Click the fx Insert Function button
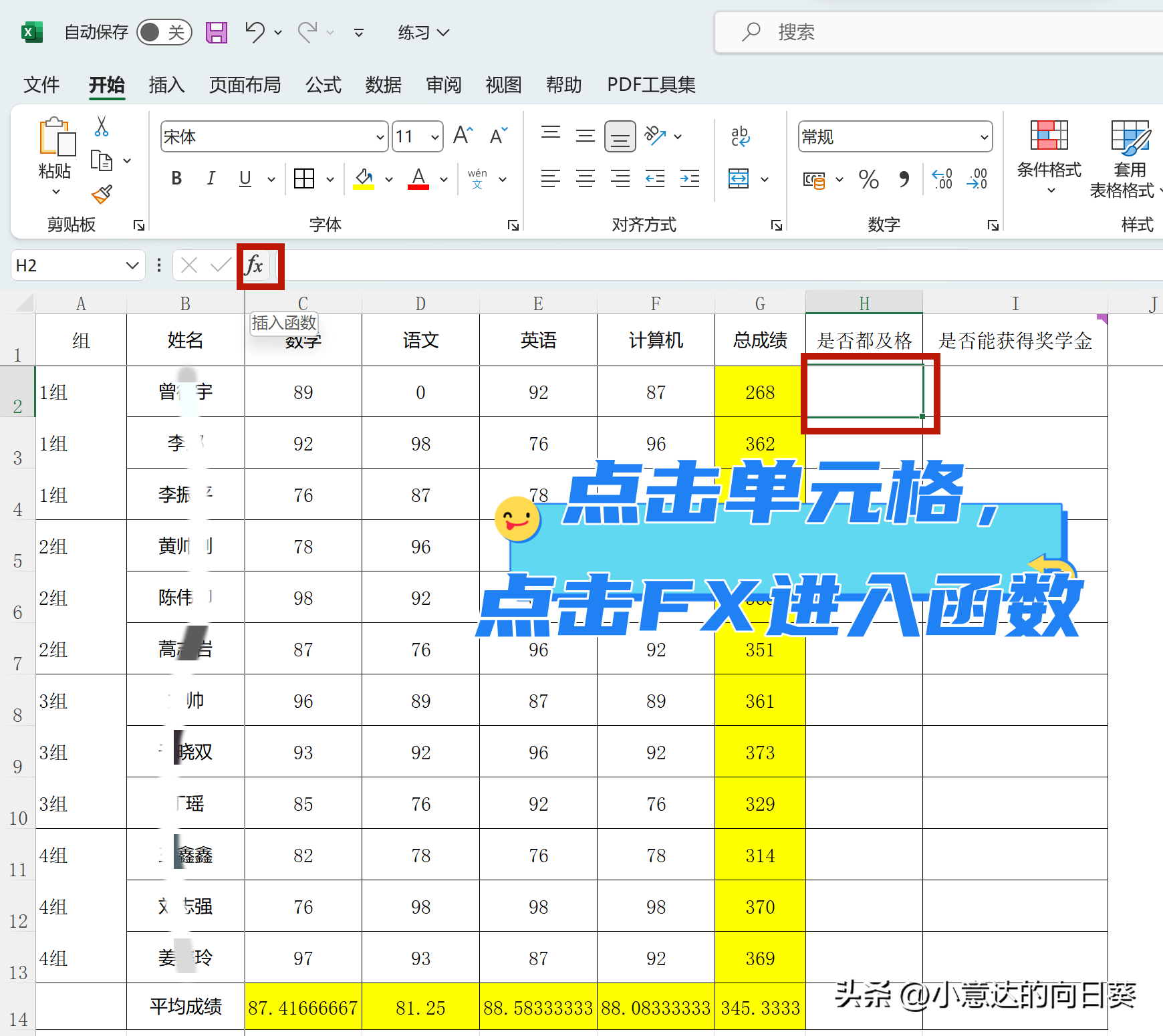The image size is (1163, 1036). pos(255,265)
